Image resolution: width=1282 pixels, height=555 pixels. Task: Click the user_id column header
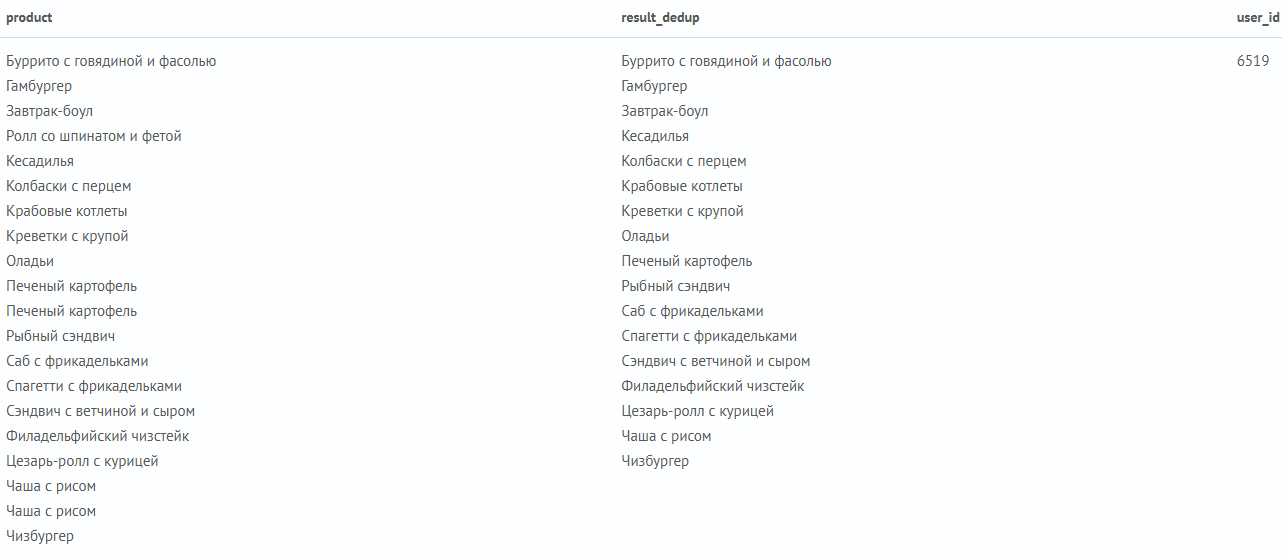1258,18
